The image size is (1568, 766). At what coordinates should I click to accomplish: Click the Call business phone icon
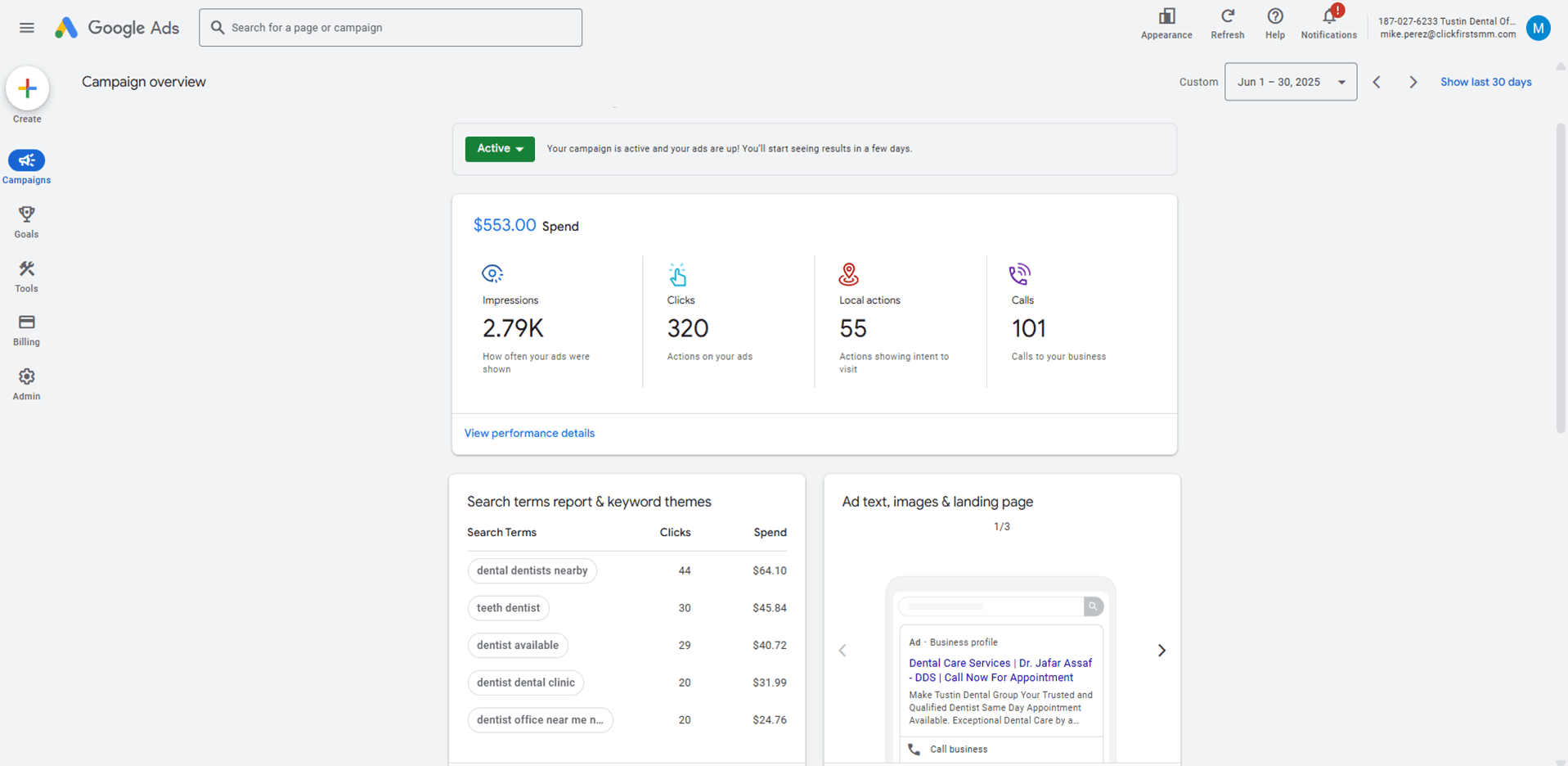click(914, 750)
